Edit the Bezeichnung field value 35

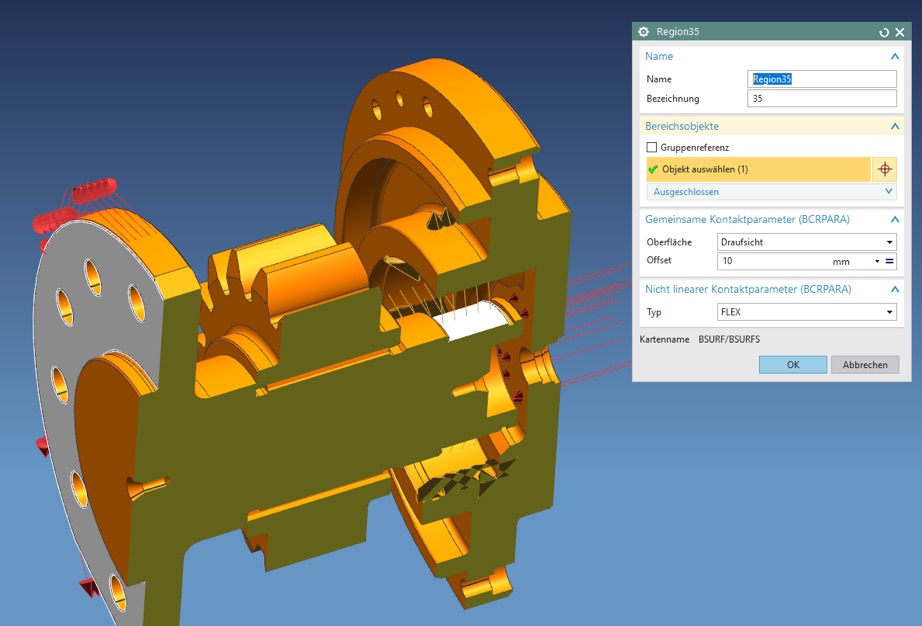(x=820, y=98)
